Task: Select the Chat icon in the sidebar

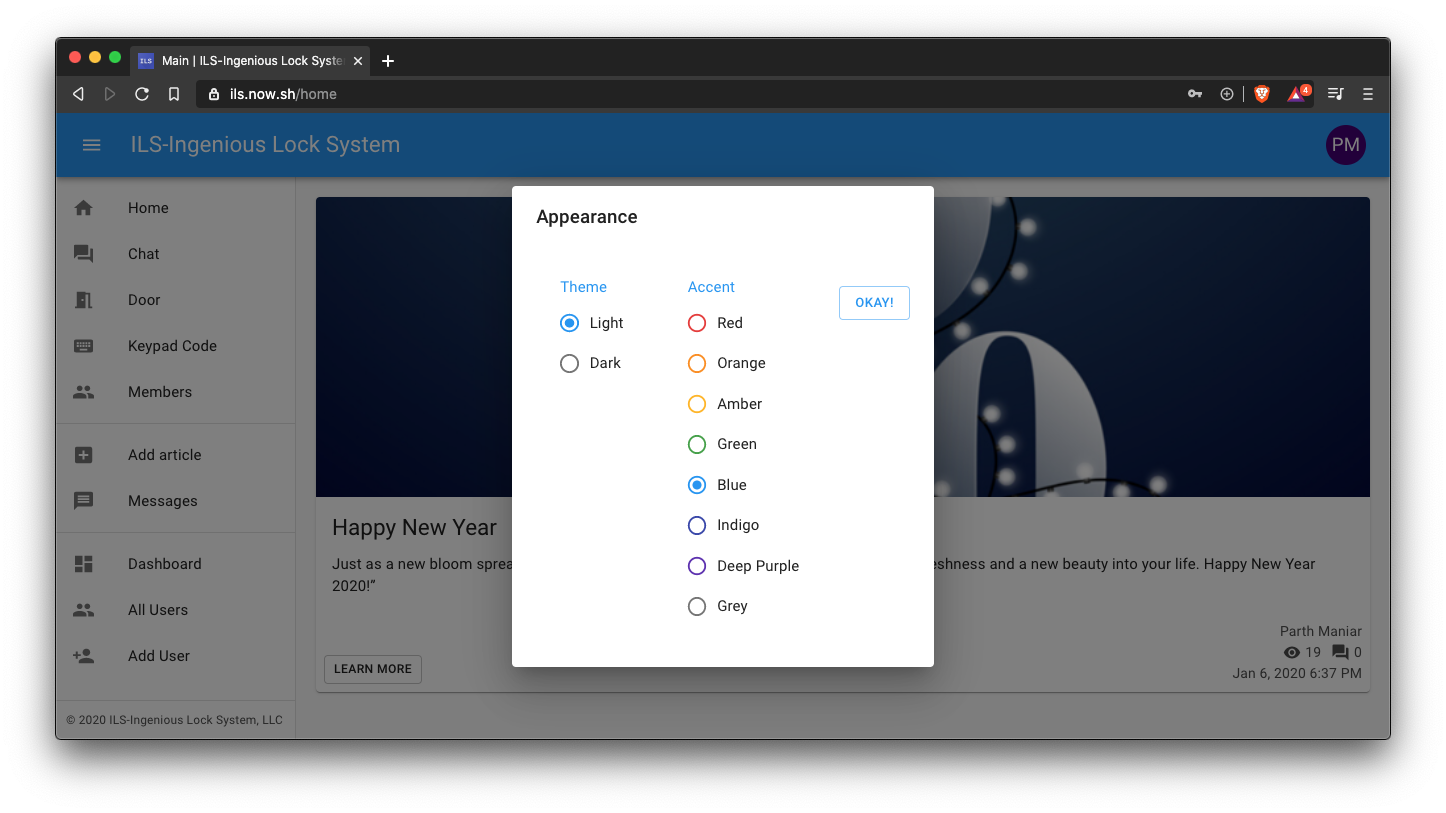Action: coord(83,253)
